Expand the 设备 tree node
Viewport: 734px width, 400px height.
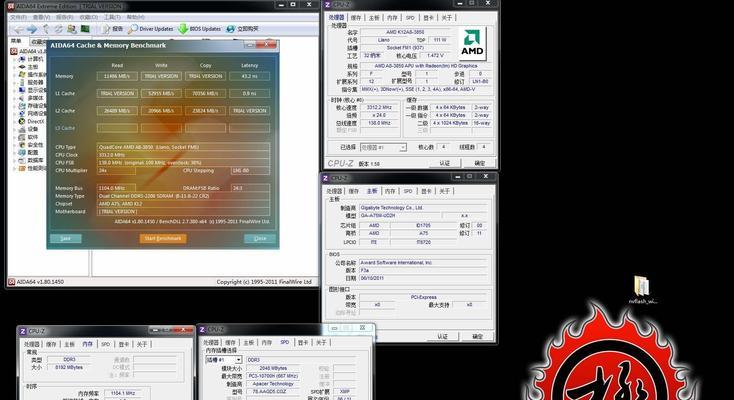tap(15, 129)
